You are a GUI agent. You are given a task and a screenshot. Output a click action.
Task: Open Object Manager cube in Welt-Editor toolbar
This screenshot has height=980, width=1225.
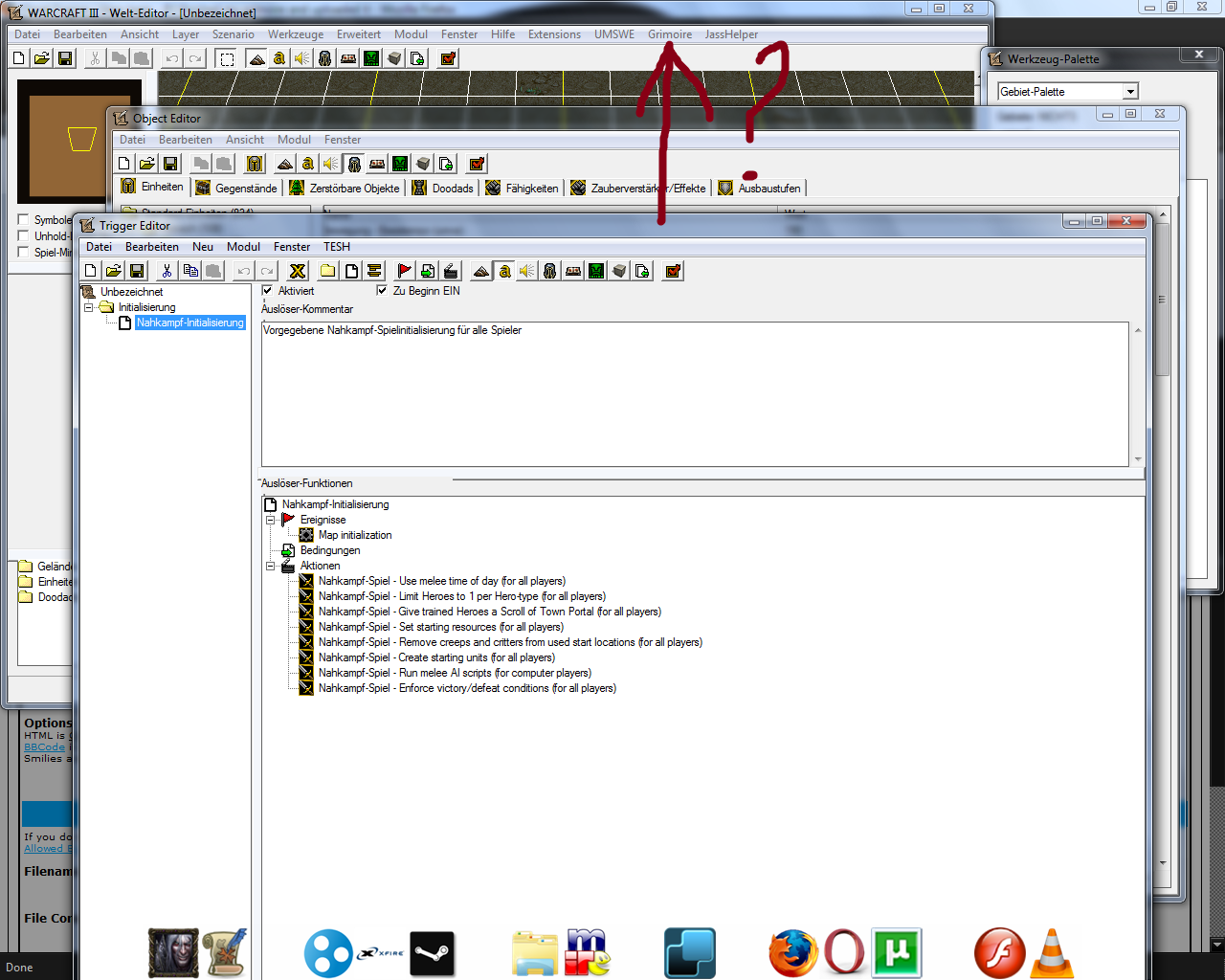click(x=394, y=58)
